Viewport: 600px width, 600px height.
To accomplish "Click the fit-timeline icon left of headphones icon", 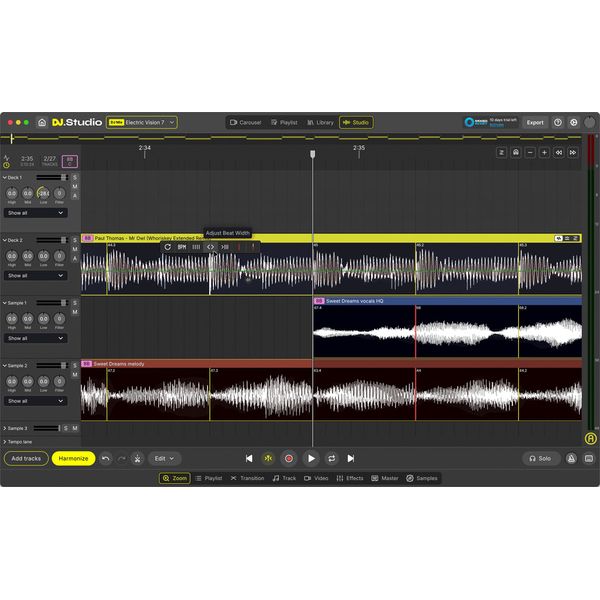I will pos(502,153).
